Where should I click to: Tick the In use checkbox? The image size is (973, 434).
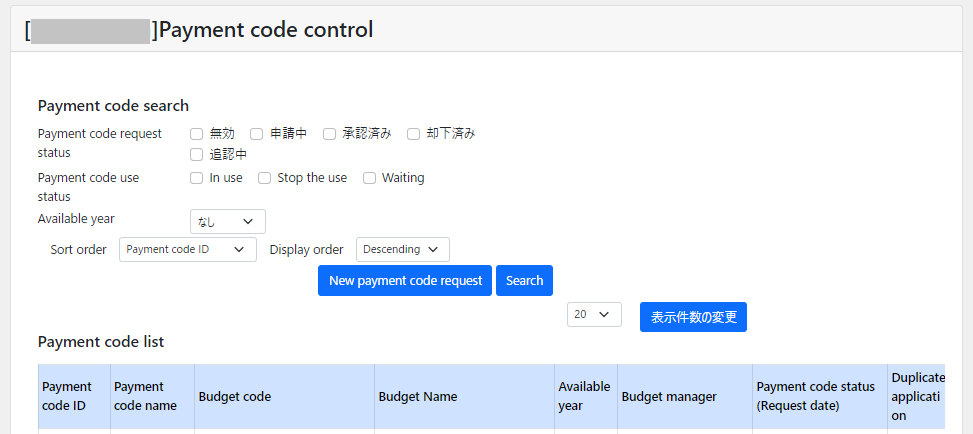coord(197,178)
